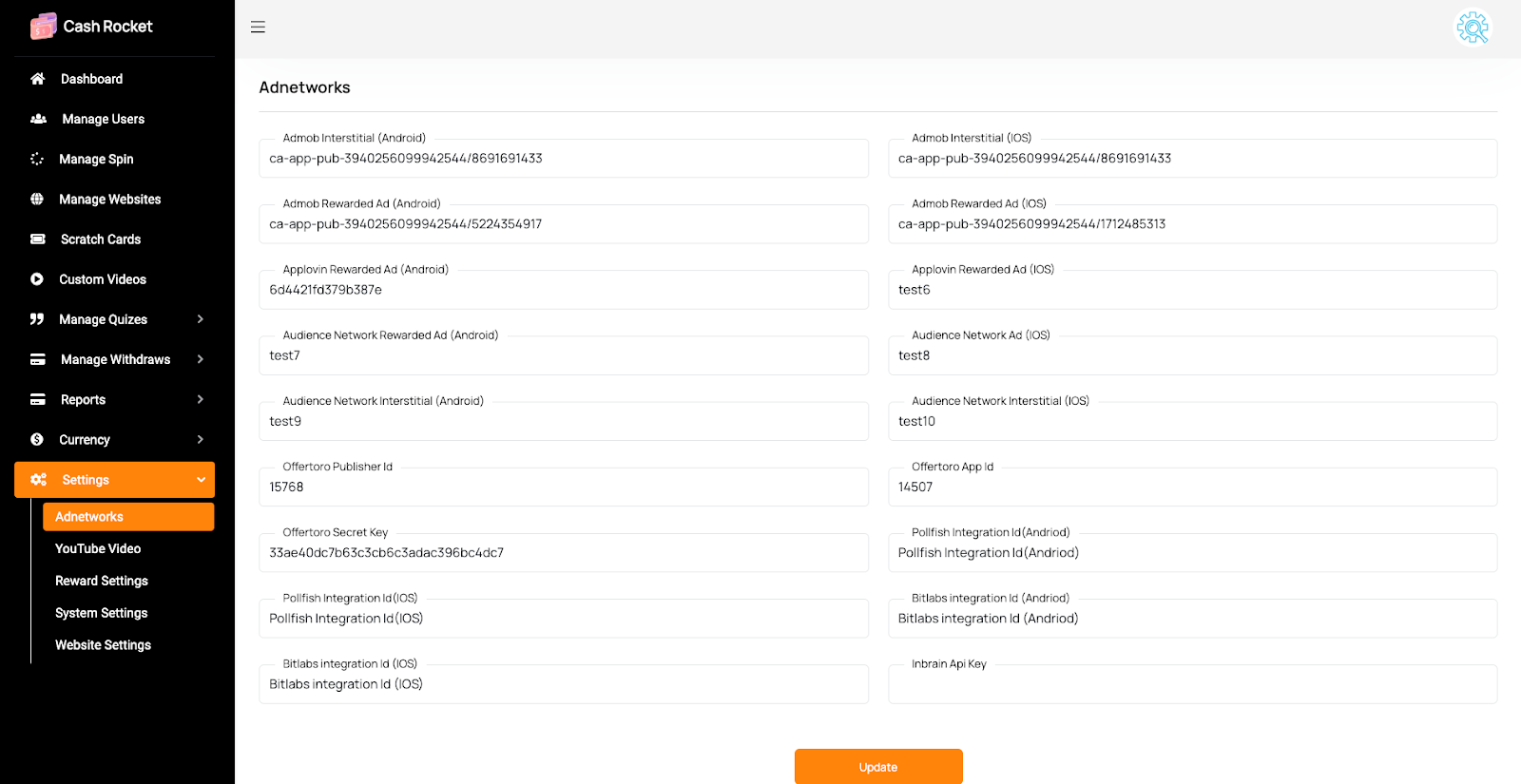Click the Cash Rocket logo icon
Screen dimensions: 1521x784
[43, 27]
